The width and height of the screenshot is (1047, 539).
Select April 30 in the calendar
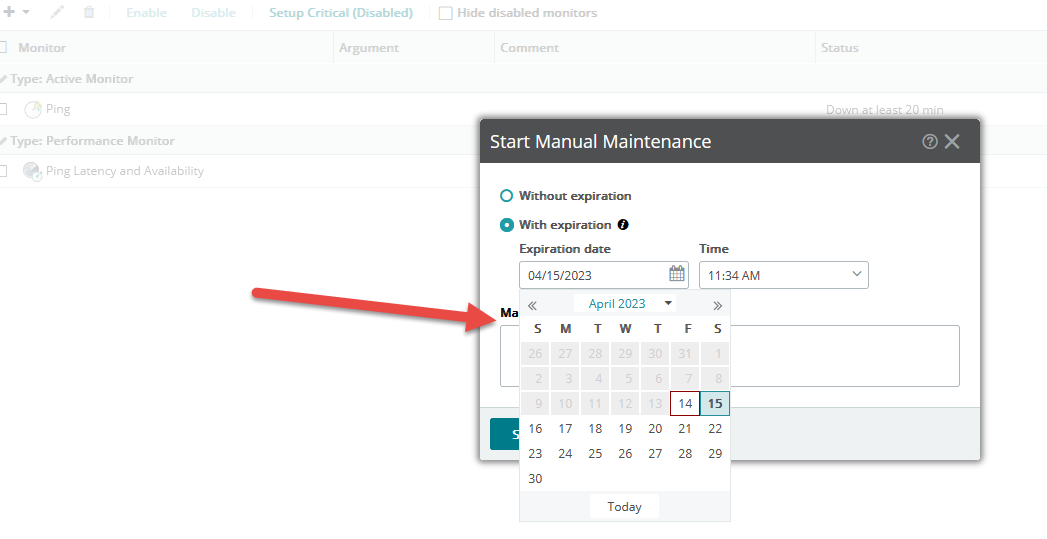(536, 478)
